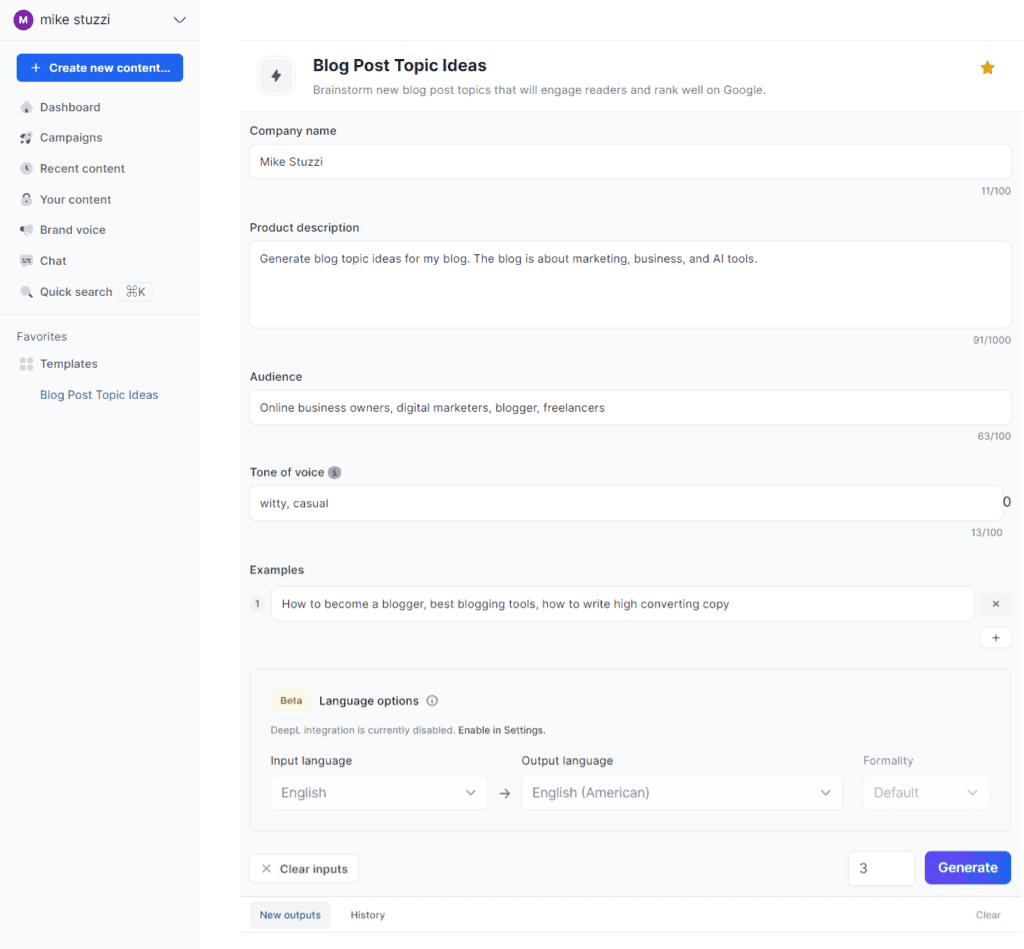Switch to the History tab

(367, 914)
